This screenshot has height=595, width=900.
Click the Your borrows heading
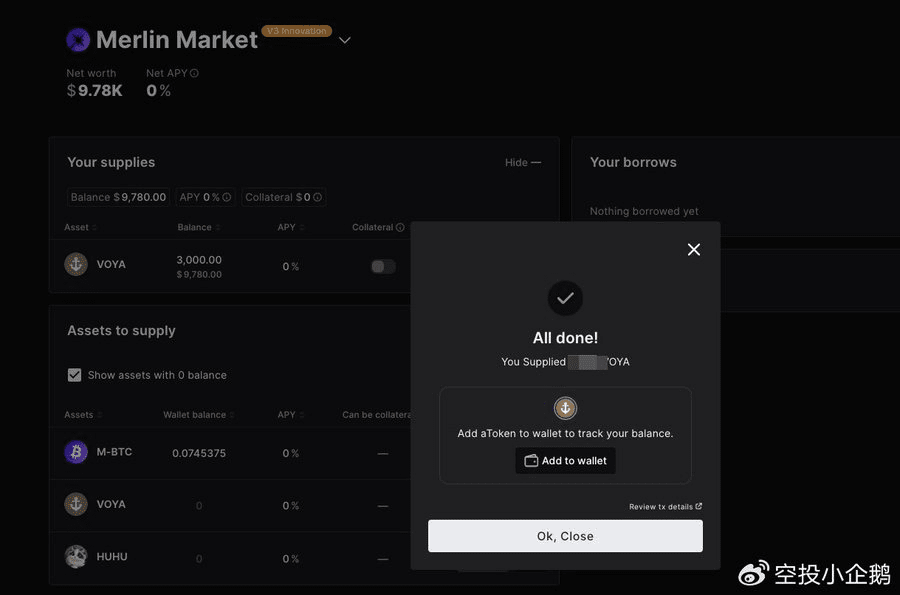click(633, 162)
